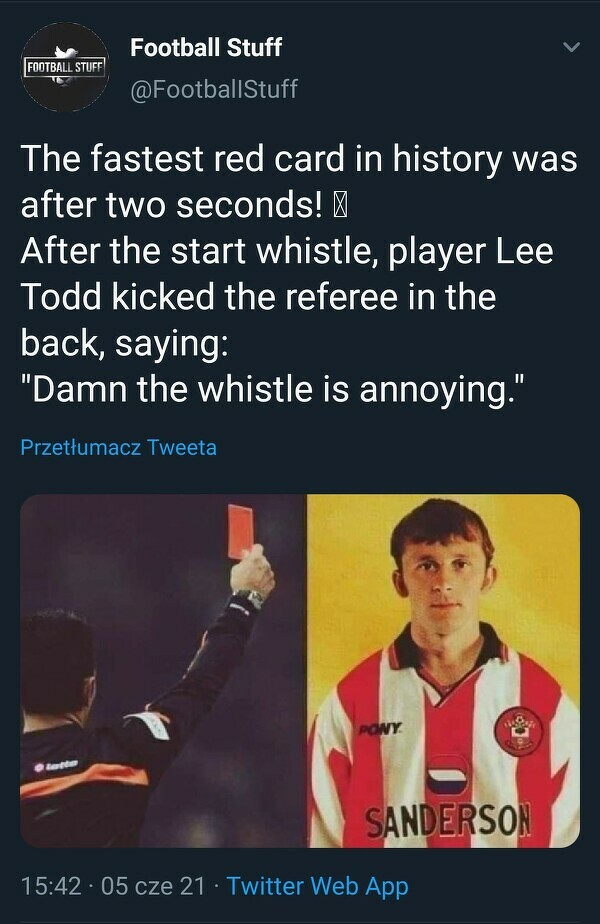The height and width of the screenshot is (924, 600).
Task: Click the Przetłumacz Tweeta translate link
Action: click(118, 447)
